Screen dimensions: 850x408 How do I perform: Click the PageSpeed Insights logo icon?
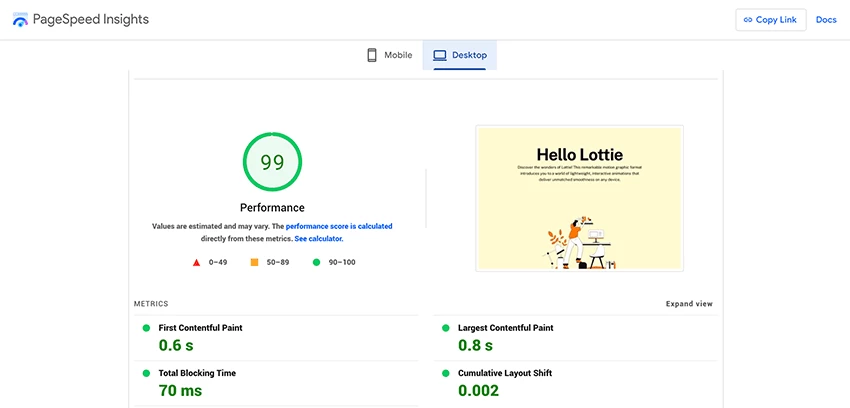pyautogui.click(x=20, y=20)
